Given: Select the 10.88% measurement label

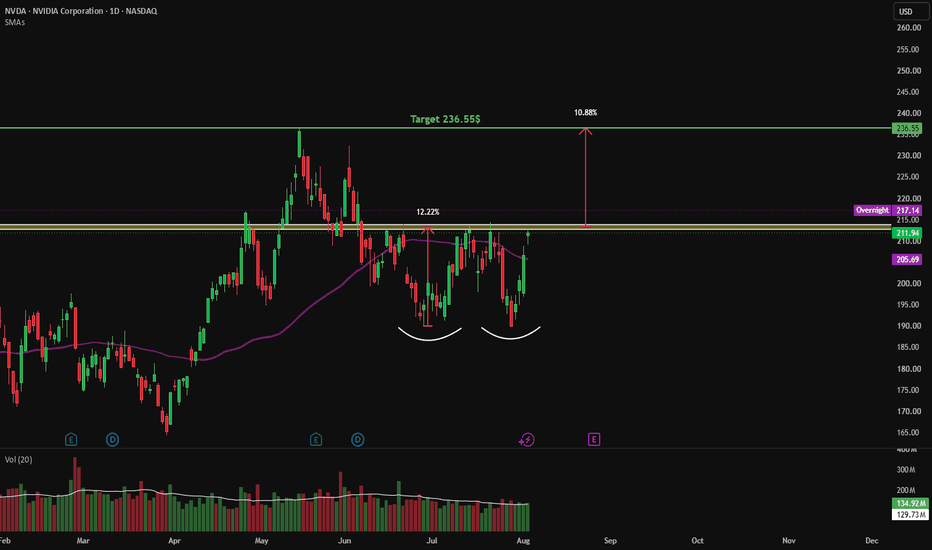Looking at the screenshot, I should [585, 112].
